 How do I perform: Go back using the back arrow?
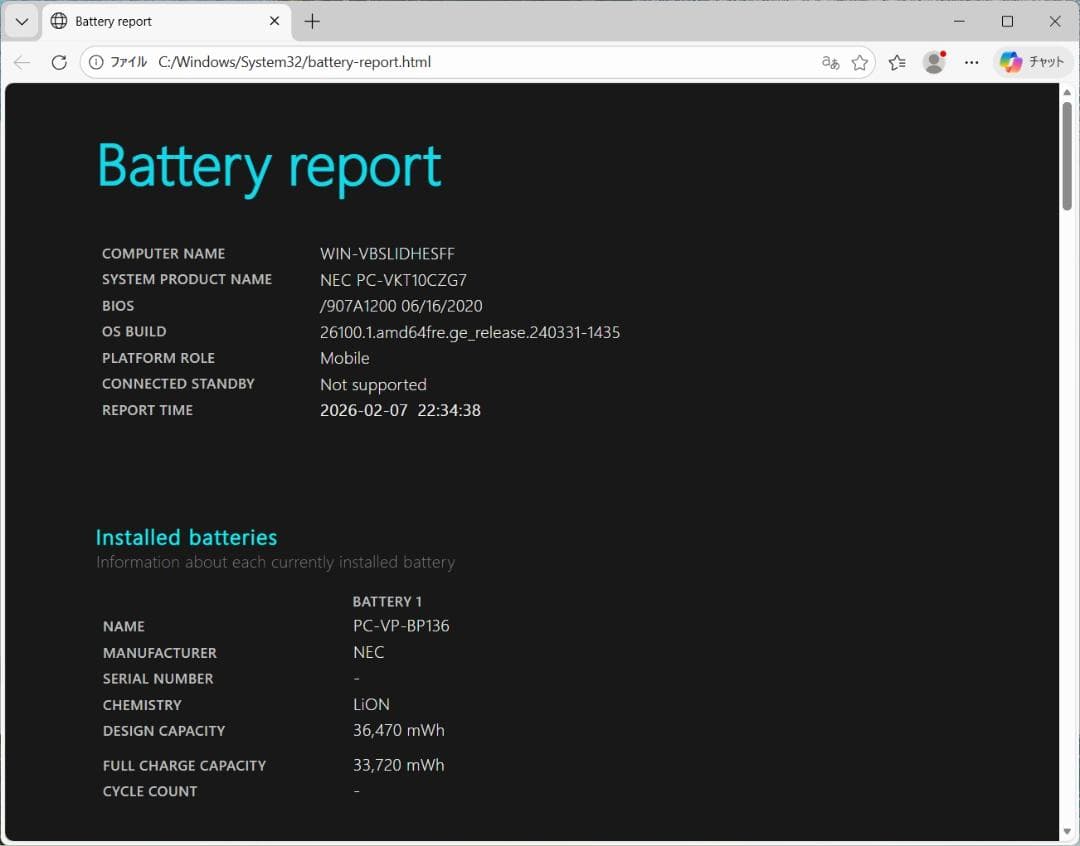click(x=22, y=61)
